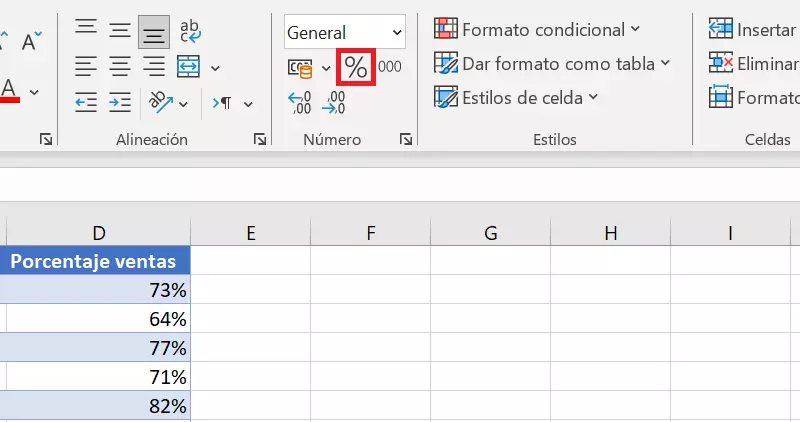The image size is (800, 422).
Task: Apply red font color
Action: point(9,91)
